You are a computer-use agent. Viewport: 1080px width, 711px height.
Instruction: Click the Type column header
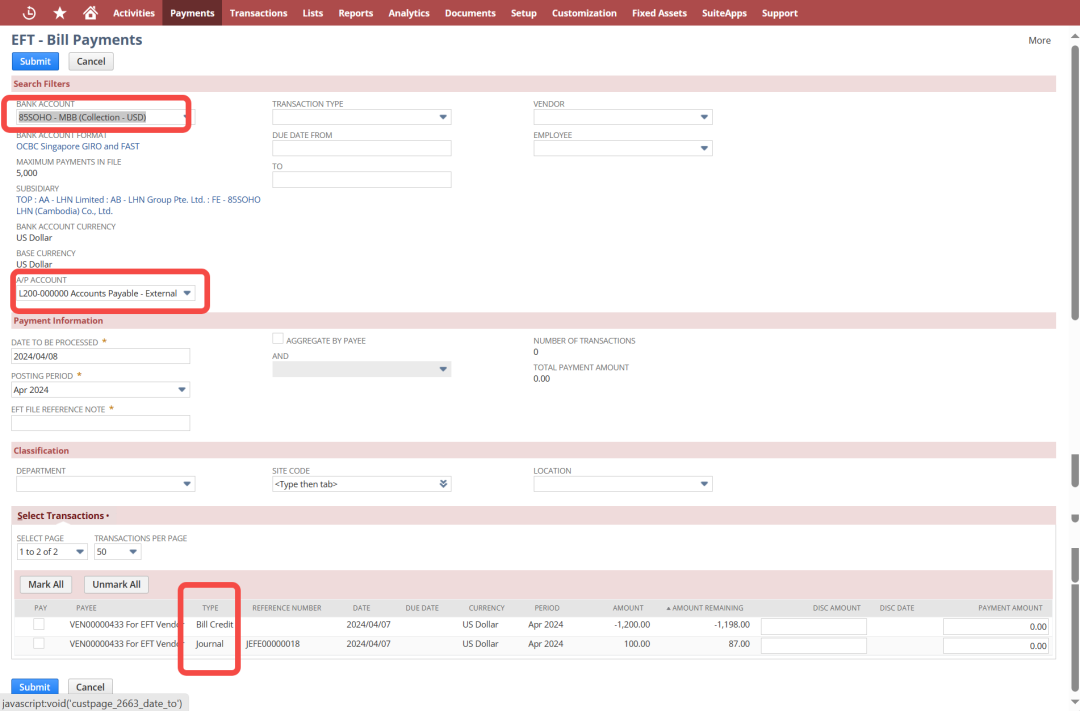[210, 608]
